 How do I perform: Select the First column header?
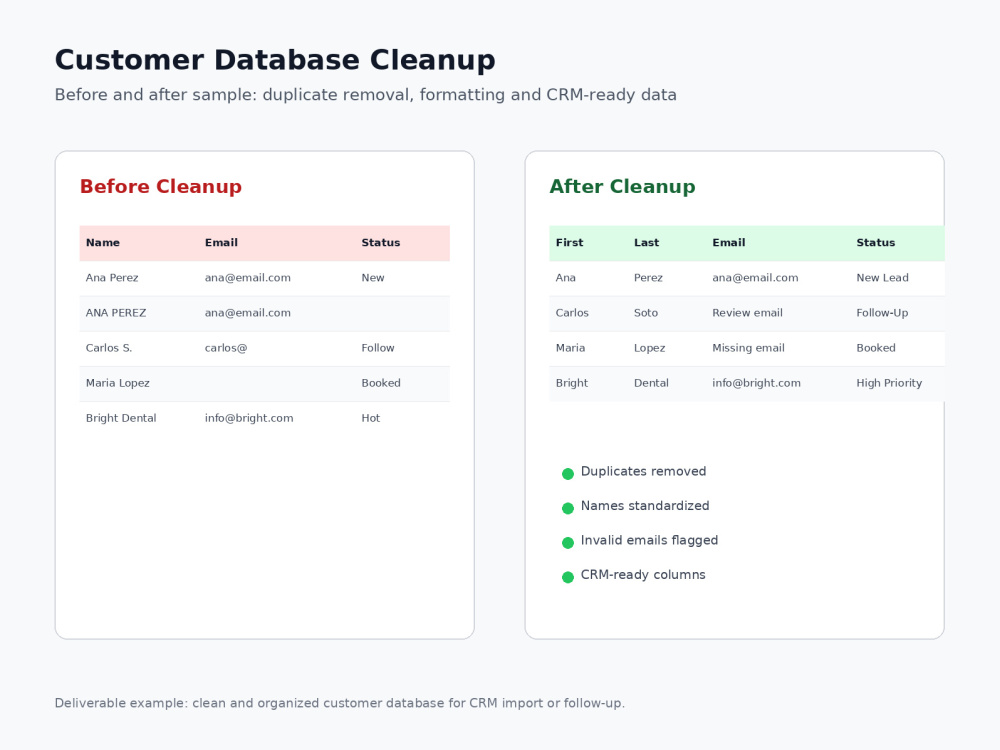[x=570, y=242]
